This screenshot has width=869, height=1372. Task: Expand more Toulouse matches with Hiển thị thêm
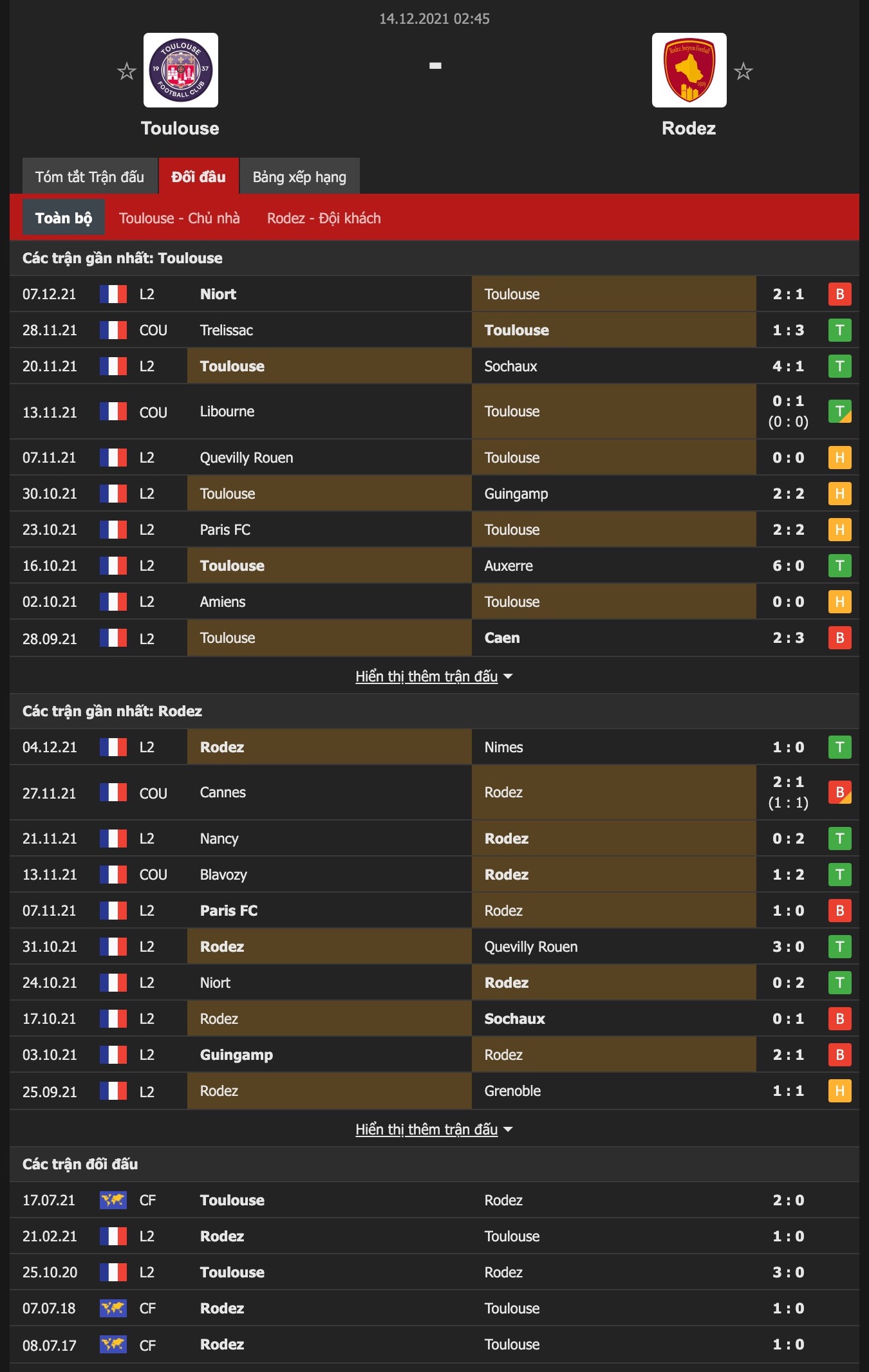[x=434, y=676]
